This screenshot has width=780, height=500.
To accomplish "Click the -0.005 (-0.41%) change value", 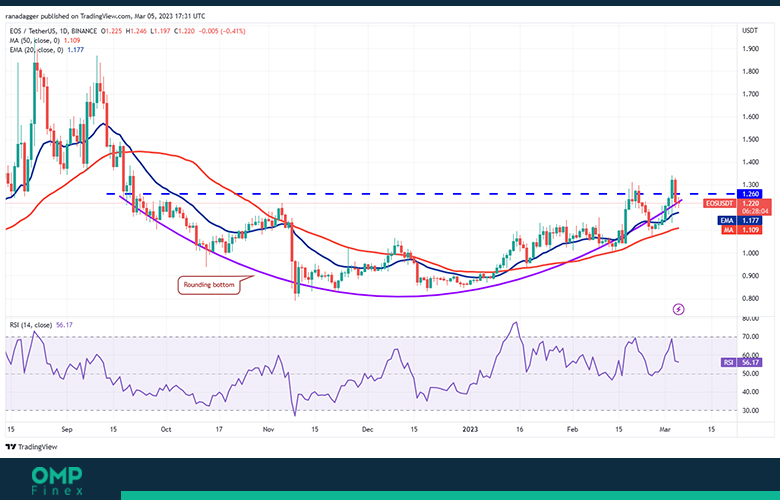I will pyautogui.click(x=222, y=31).
